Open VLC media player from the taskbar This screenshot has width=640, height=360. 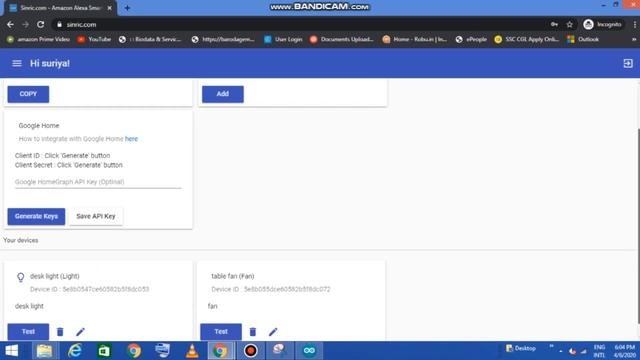(192, 351)
